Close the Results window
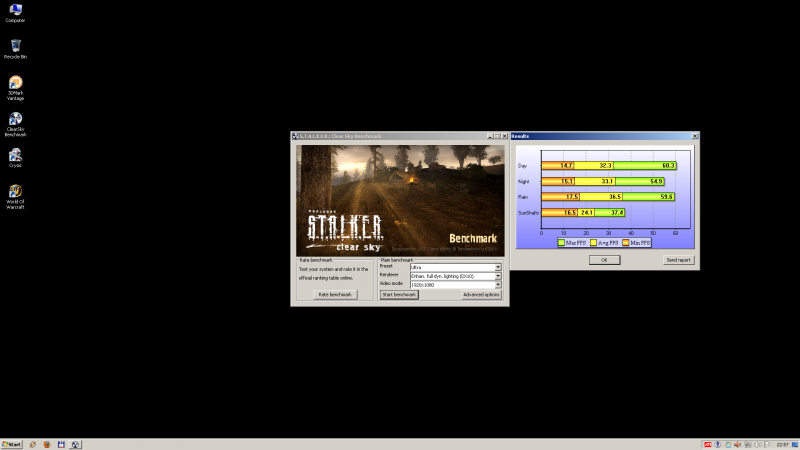 (x=695, y=136)
